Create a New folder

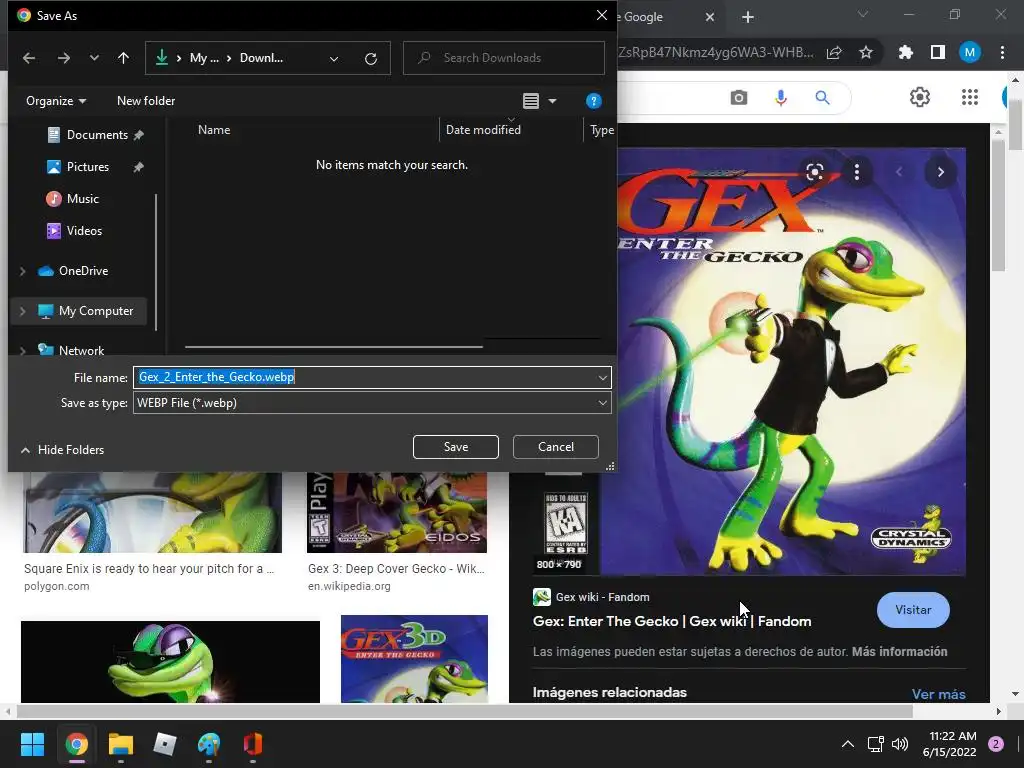click(146, 101)
